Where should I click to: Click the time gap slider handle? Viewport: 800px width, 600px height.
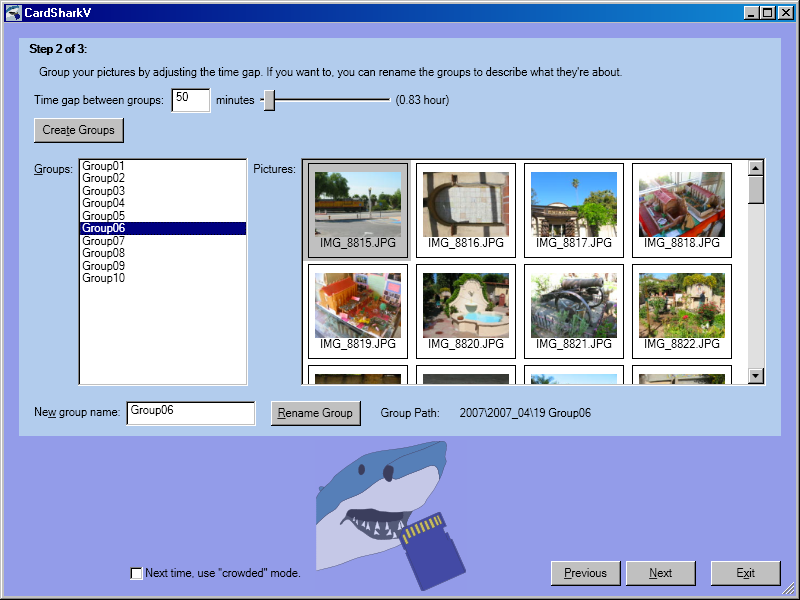(x=269, y=100)
